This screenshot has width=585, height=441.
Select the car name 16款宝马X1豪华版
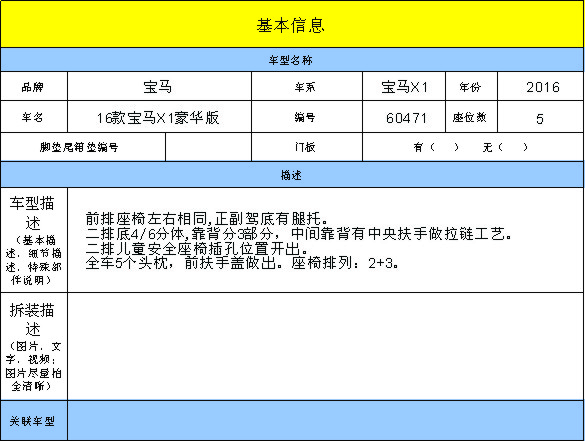pyautogui.click(x=159, y=117)
